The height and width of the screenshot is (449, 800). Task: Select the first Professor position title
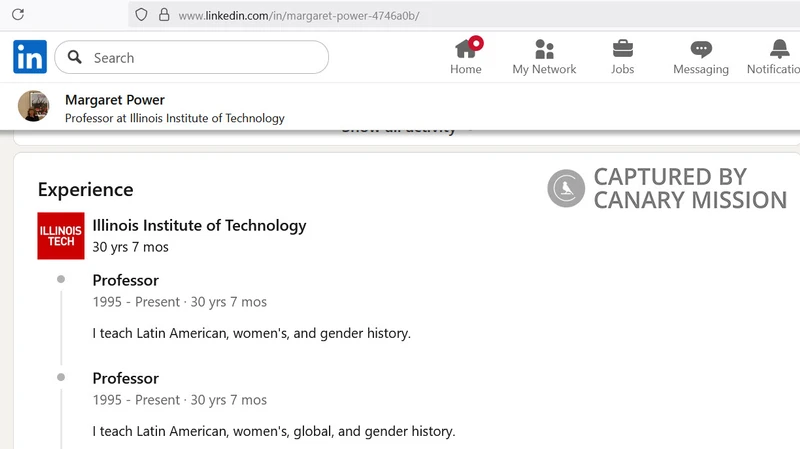point(126,280)
